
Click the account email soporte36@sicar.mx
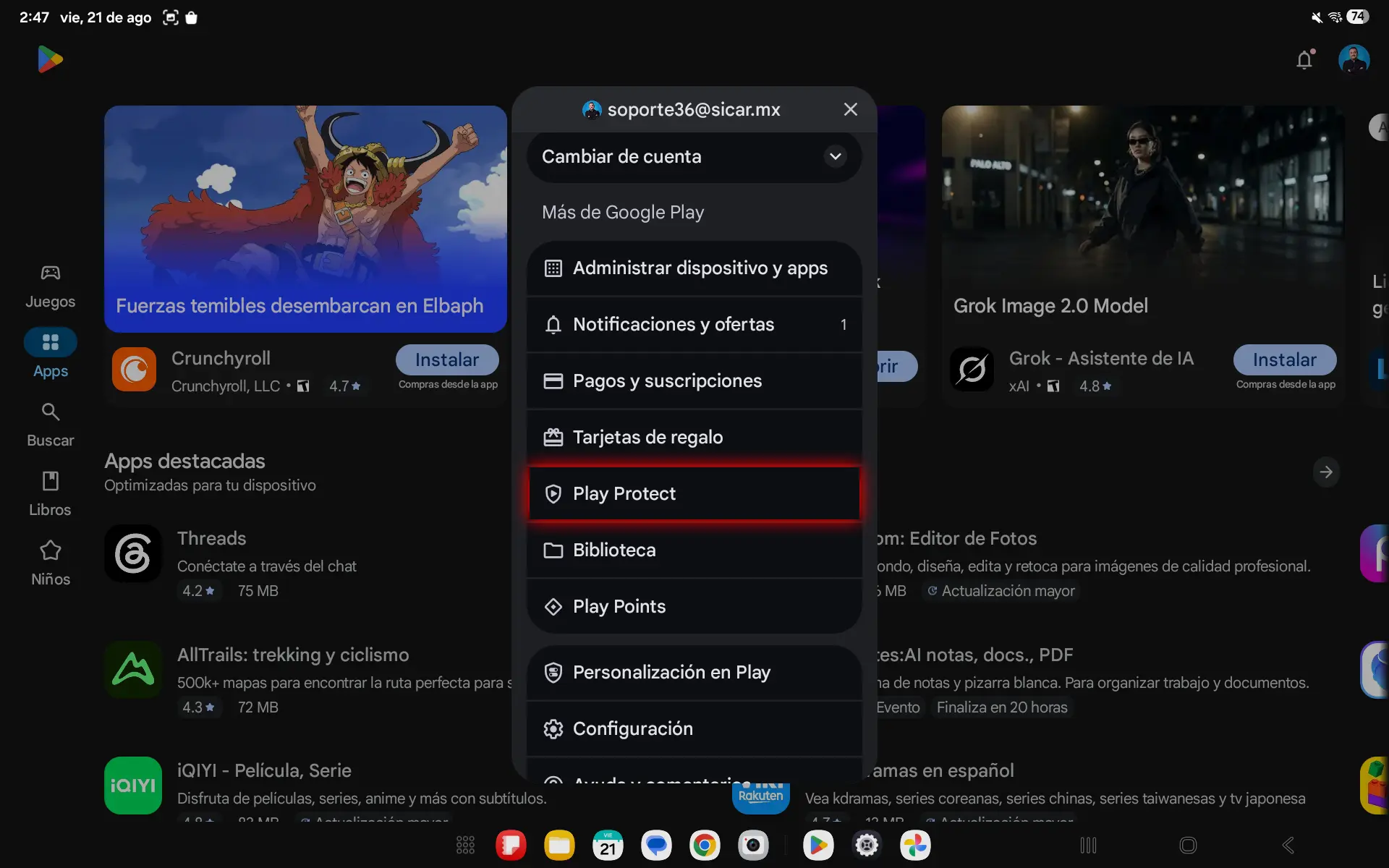[693, 109]
